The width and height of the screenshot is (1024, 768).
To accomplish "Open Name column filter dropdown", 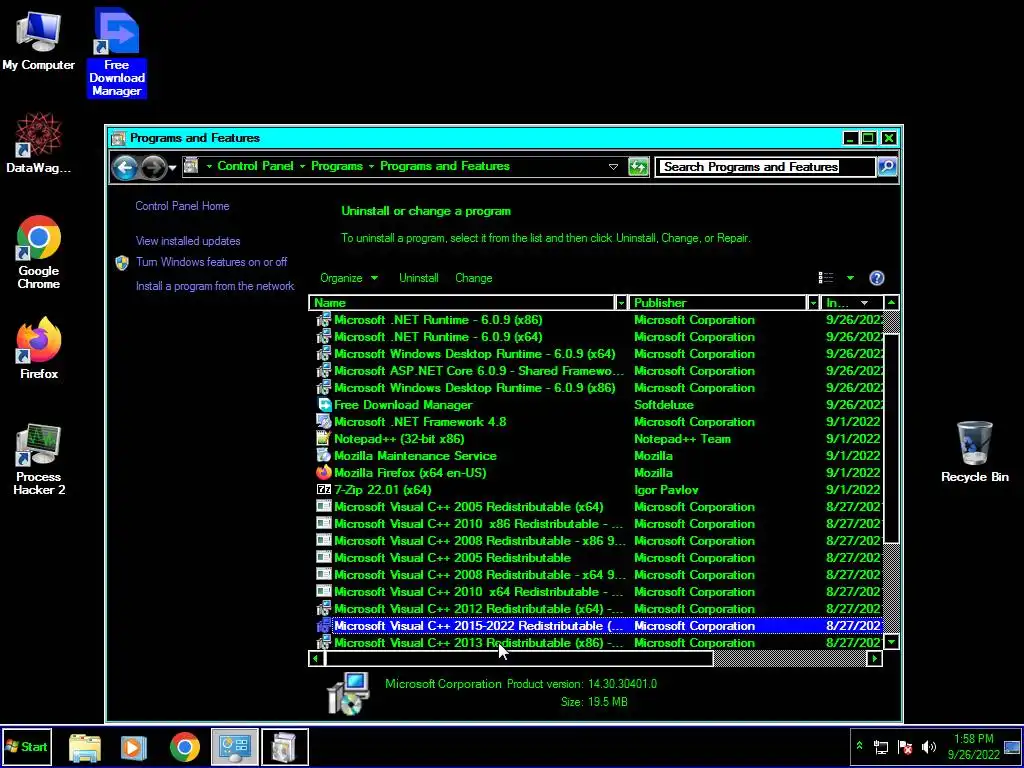I will [x=621, y=303].
